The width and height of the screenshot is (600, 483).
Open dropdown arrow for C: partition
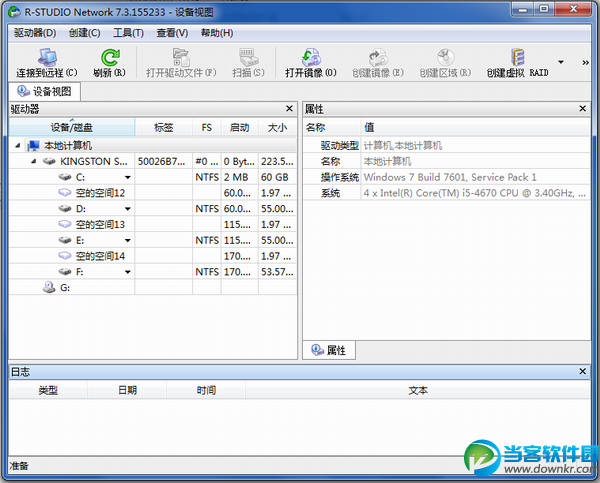[x=127, y=177]
